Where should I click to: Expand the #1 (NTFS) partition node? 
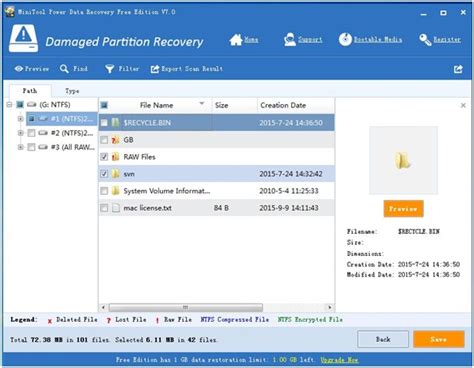click(21, 119)
